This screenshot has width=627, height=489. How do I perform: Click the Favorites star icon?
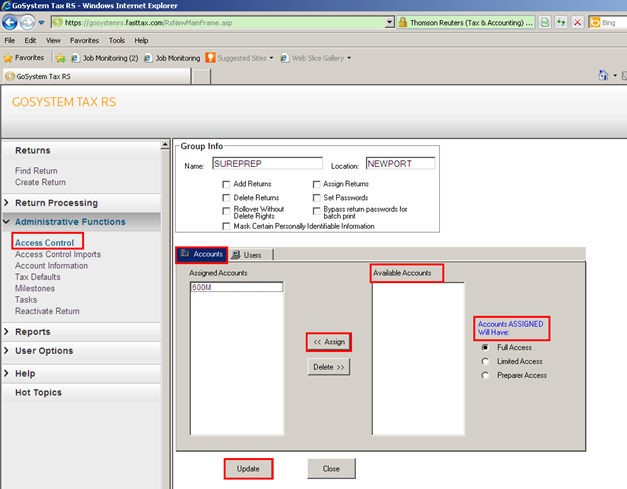point(10,58)
